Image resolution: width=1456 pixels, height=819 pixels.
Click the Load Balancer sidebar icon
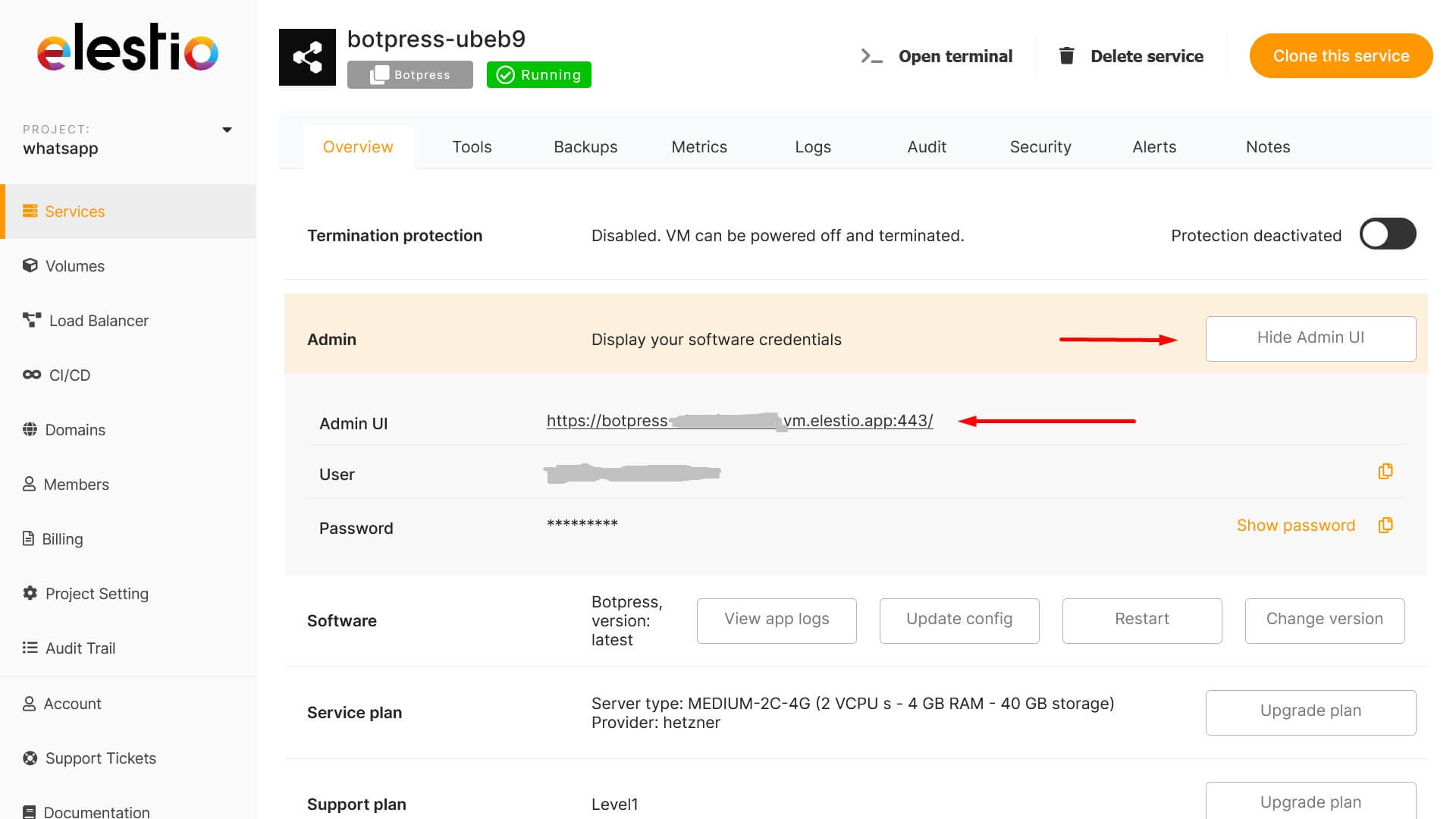coord(31,320)
